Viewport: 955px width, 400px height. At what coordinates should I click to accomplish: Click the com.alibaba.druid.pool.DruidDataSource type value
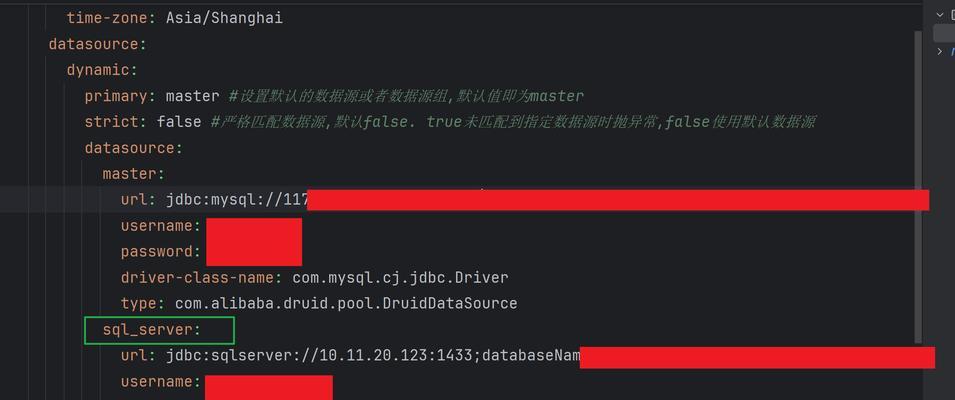tap(346, 304)
